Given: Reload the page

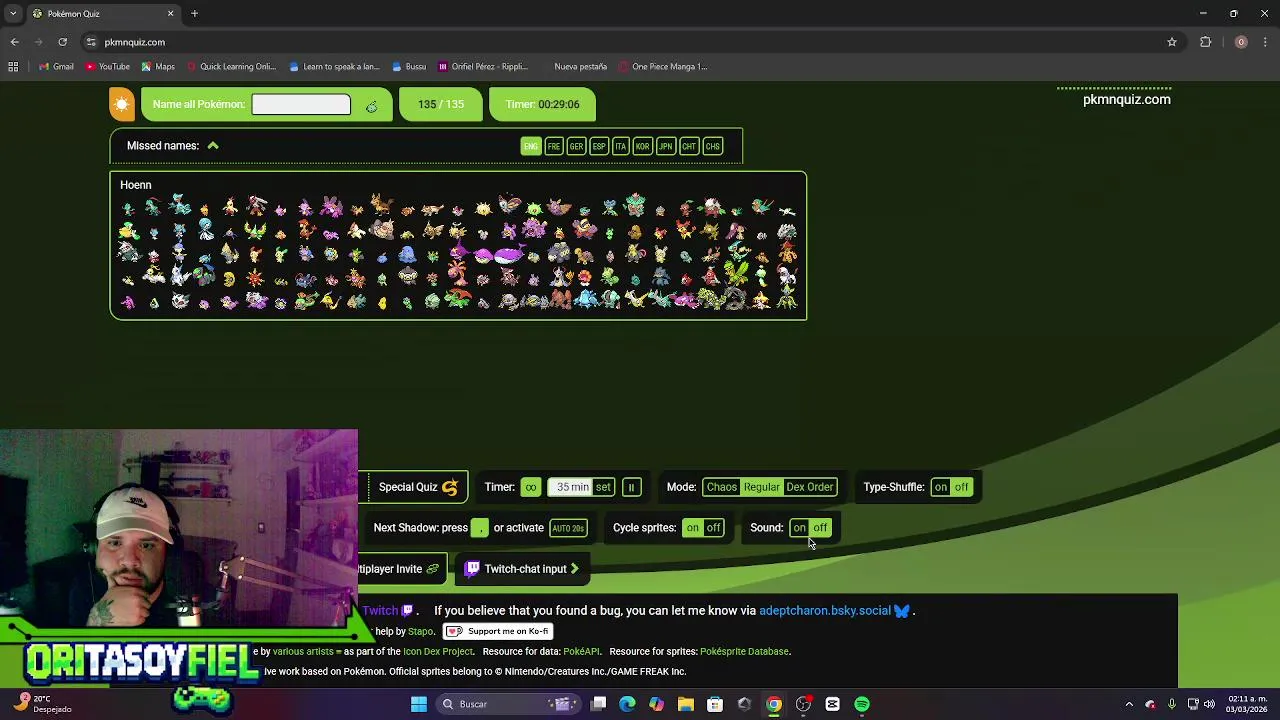Looking at the screenshot, I should pos(62,42).
